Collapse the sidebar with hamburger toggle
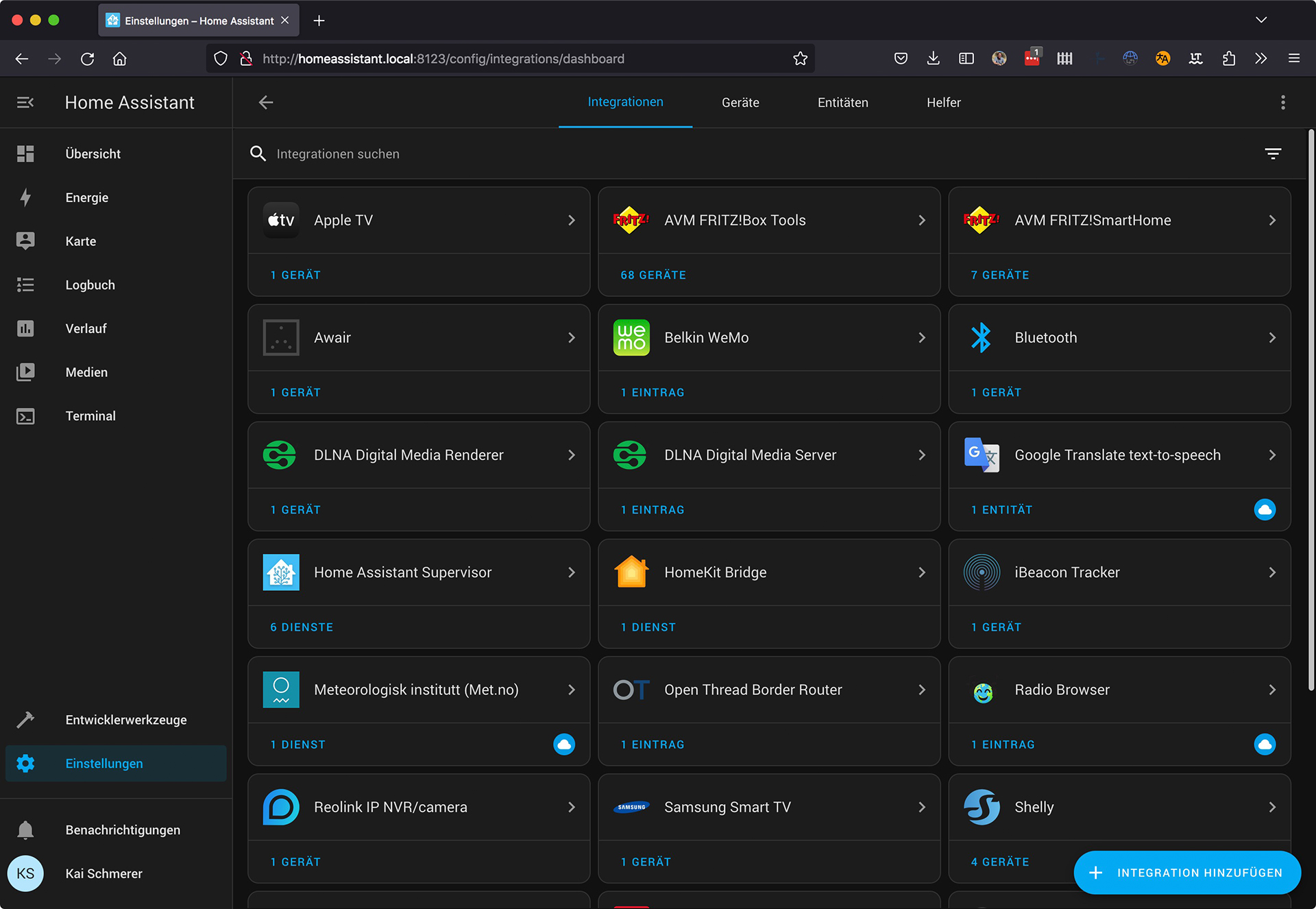The height and width of the screenshot is (909, 1316). (x=25, y=102)
